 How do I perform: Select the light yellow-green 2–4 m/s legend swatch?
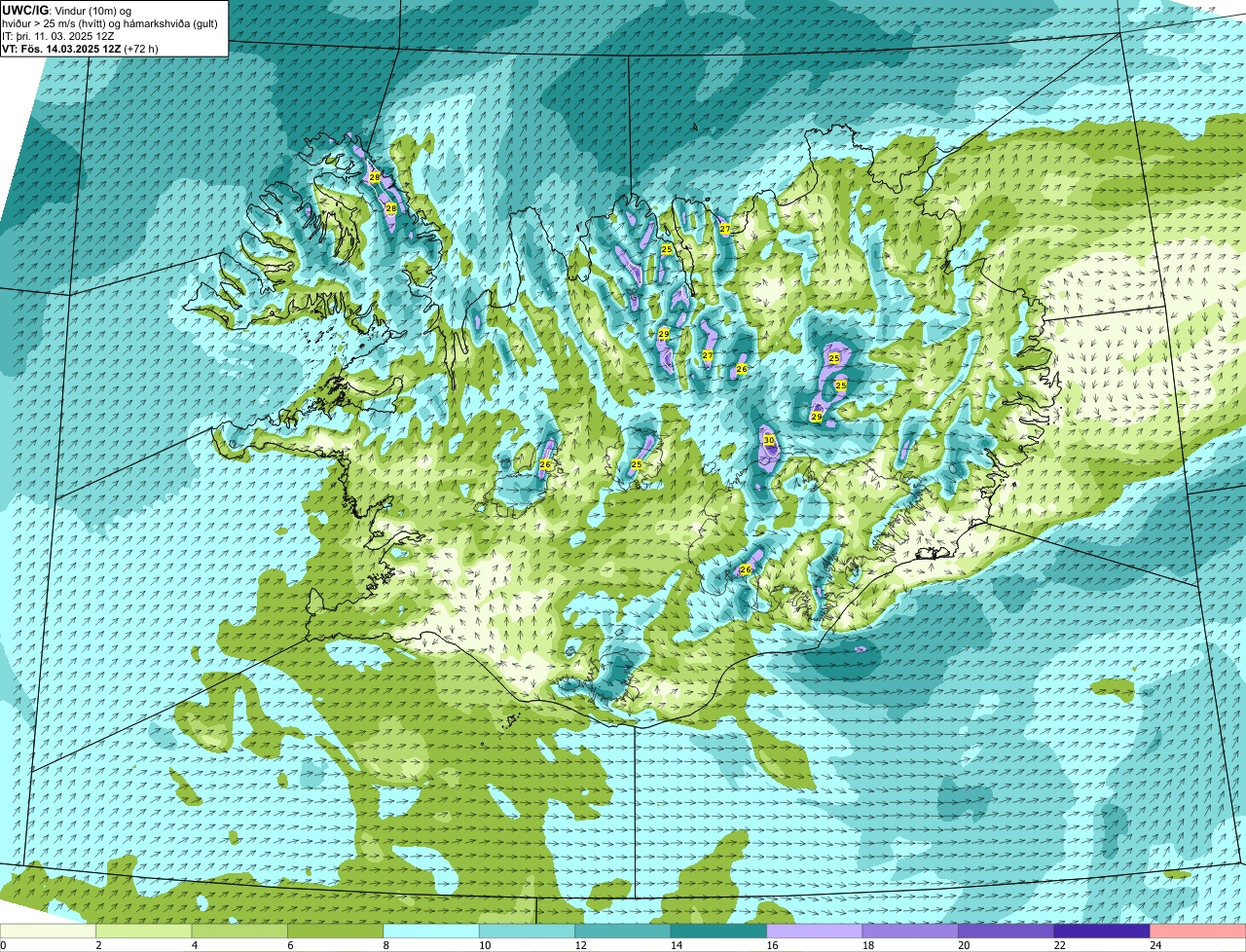[145, 931]
